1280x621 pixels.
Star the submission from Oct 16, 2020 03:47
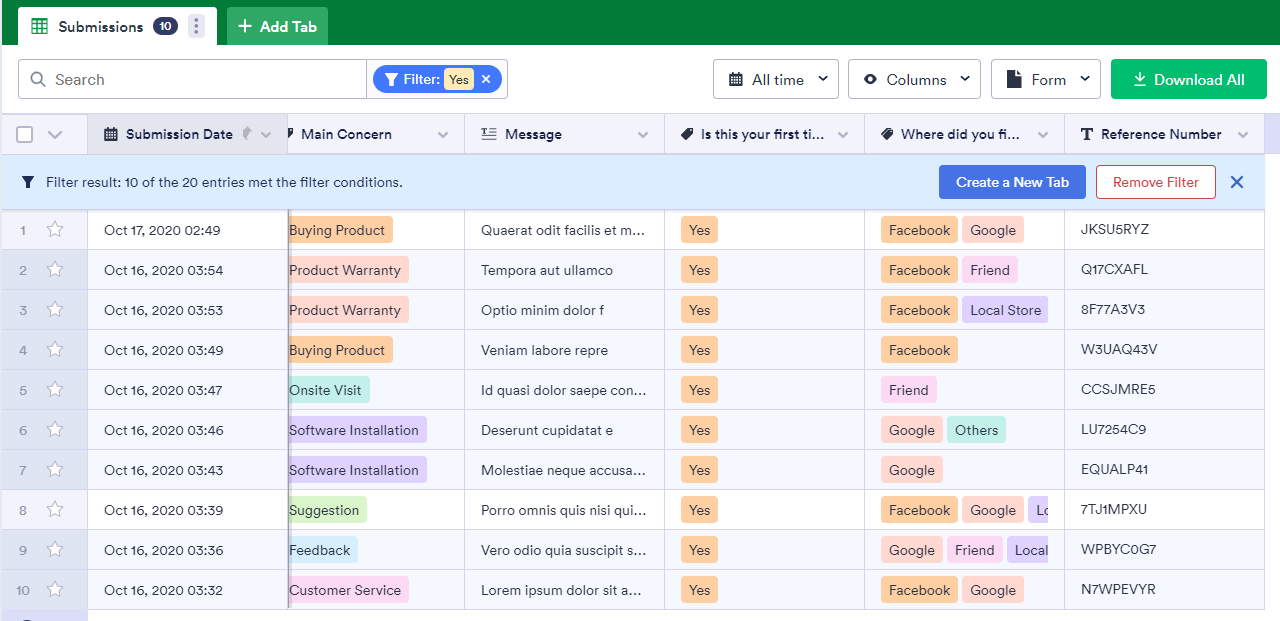tap(55, 390)
